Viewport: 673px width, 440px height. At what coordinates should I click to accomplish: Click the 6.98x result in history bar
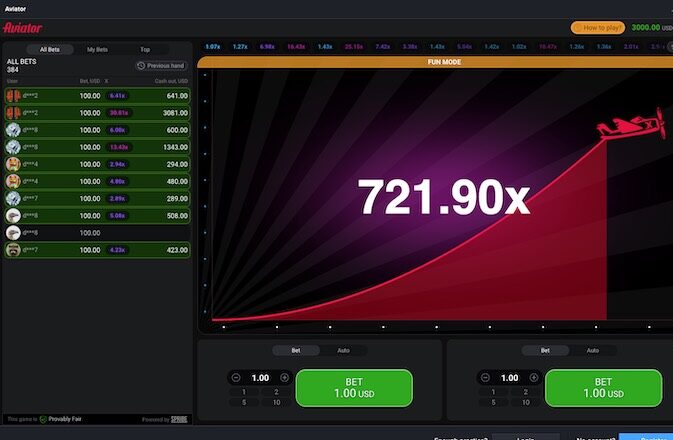point(267,46)
